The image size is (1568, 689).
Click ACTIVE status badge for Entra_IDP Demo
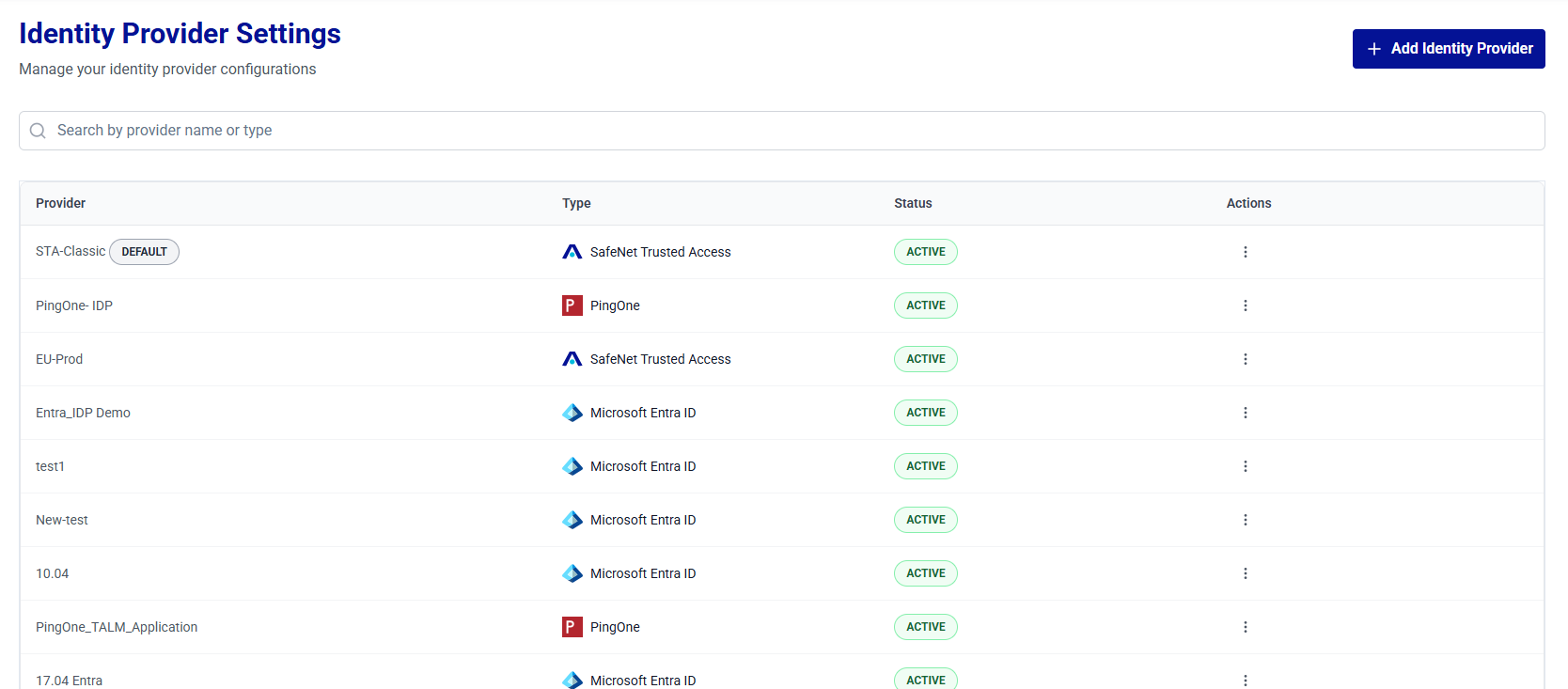pos(926,413)
